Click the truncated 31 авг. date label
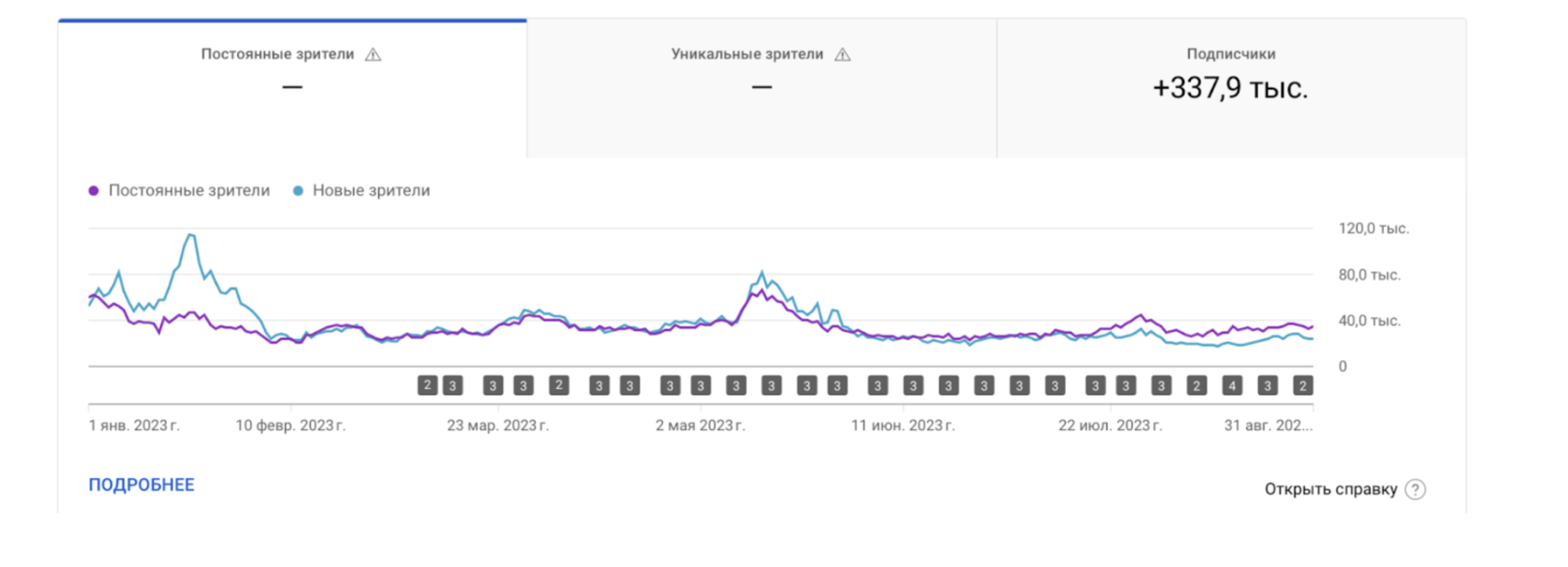The height and width of the screenshot is (567, 1568). (1268, 425)
